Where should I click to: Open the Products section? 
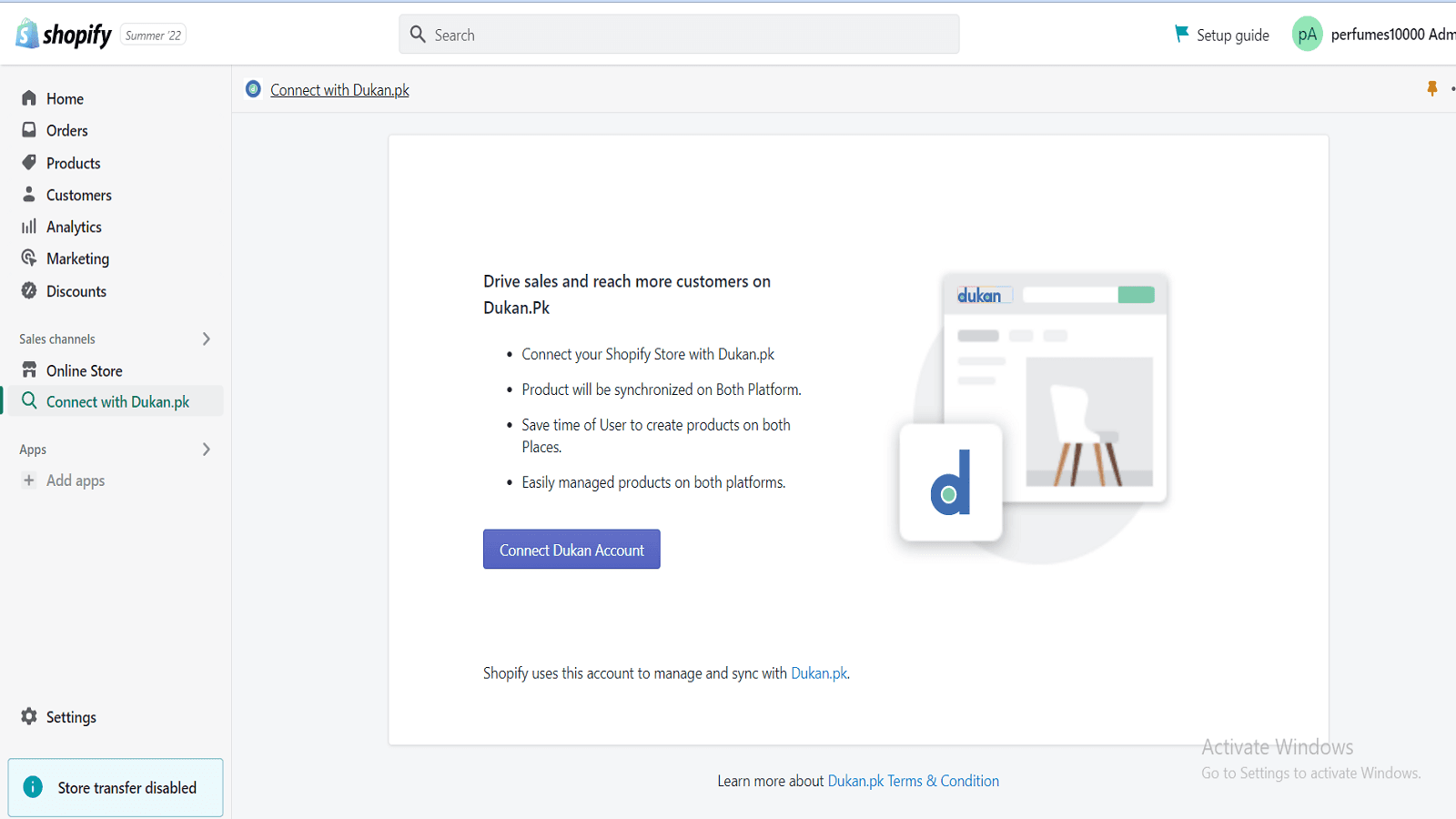point(73,162)
